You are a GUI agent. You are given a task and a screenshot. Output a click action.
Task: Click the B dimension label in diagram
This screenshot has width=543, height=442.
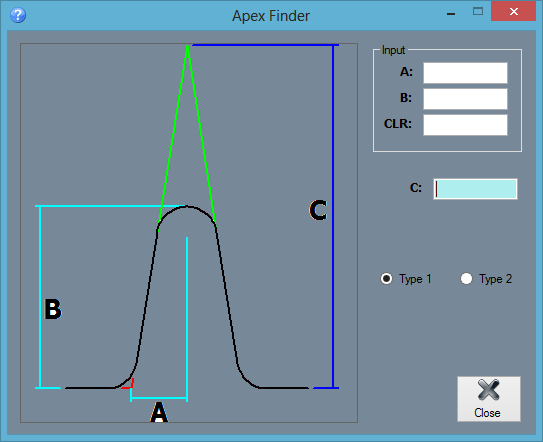coord(53,309)
